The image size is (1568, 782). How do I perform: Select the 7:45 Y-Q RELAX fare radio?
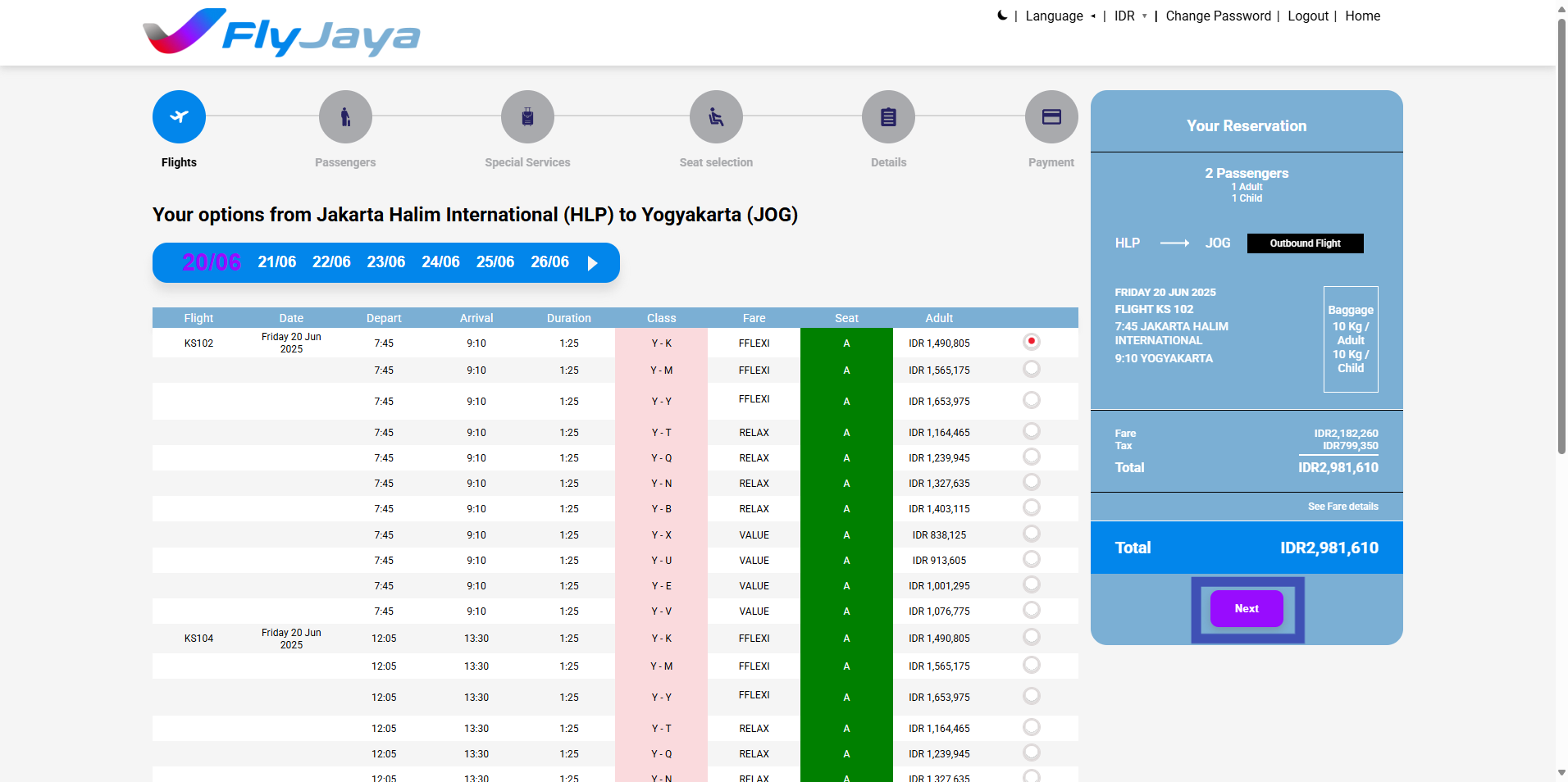(1032, 457)
